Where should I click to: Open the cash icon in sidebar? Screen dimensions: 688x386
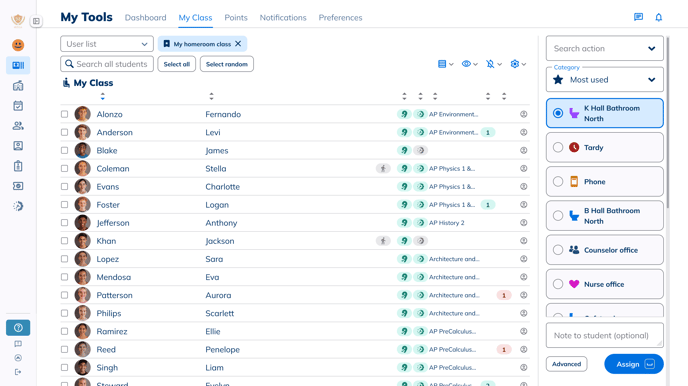click(x=18, y=186)
